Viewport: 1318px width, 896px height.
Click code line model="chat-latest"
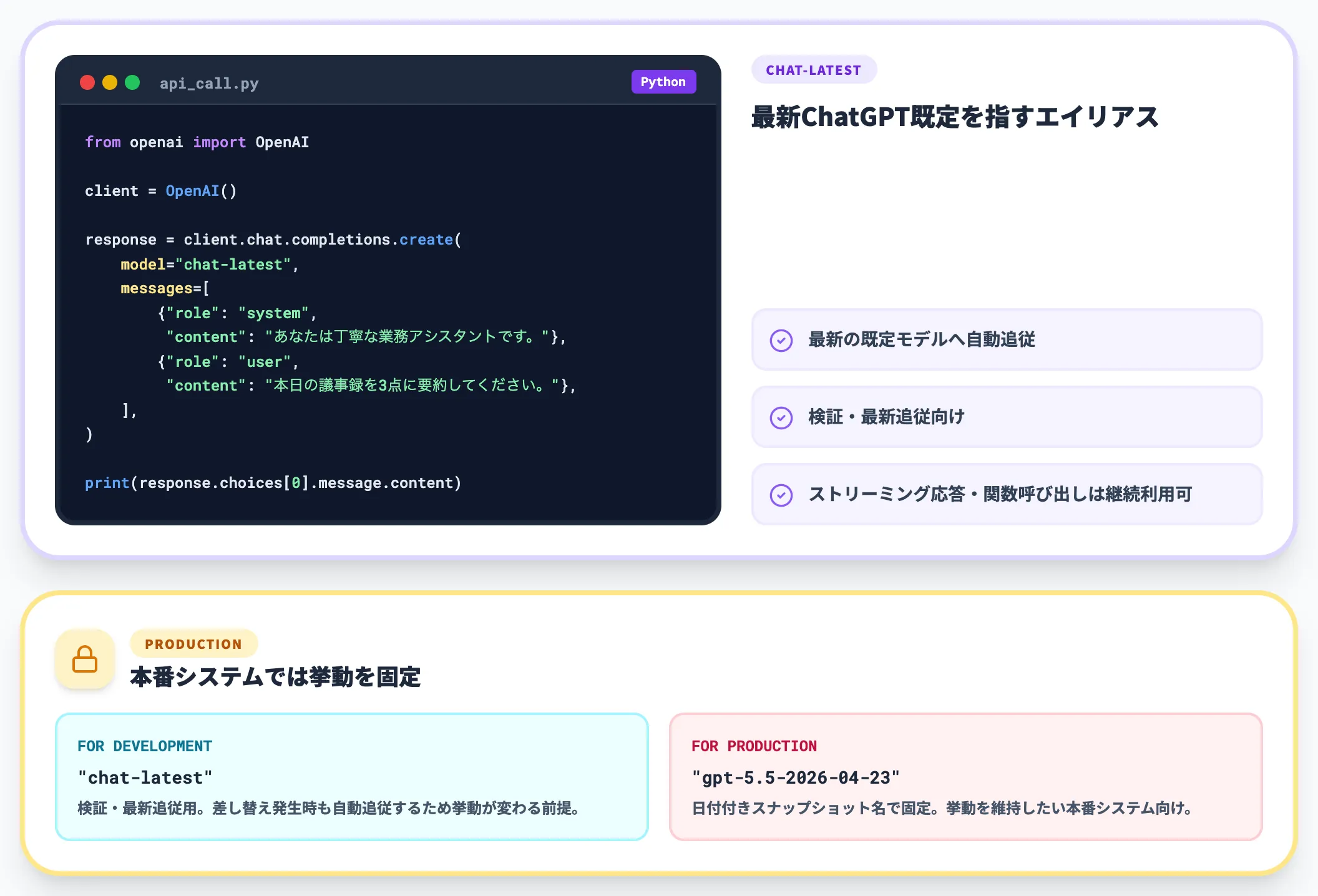(210, 265)
